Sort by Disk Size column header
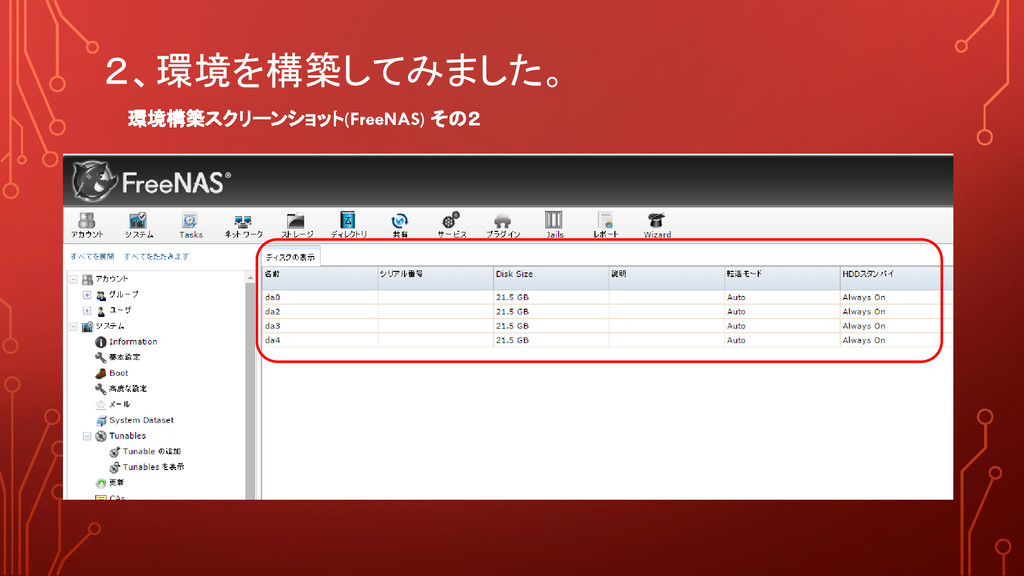Image resolution: width=1024 pixels, height=576 pixels. 551,278
